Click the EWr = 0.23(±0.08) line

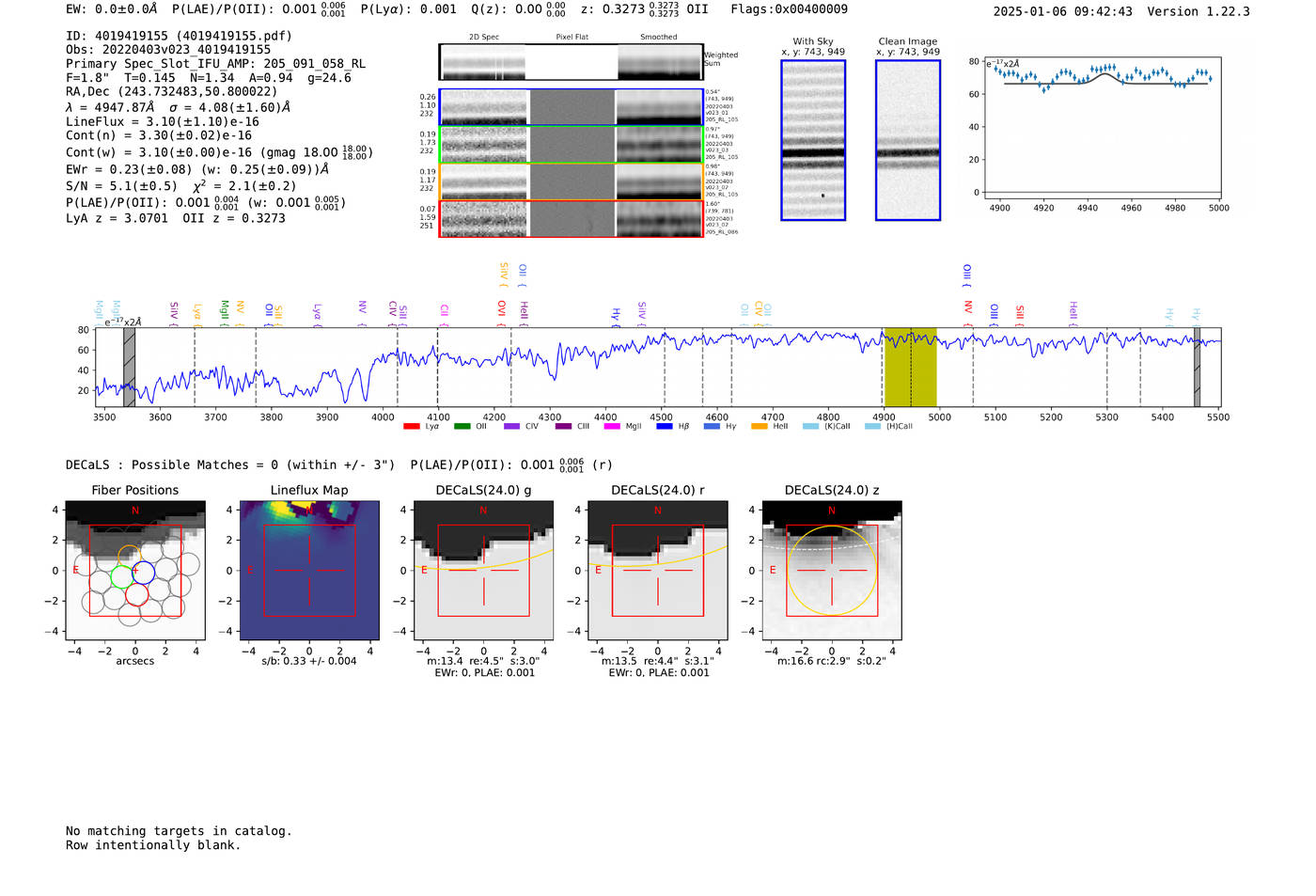pos(197,169)
